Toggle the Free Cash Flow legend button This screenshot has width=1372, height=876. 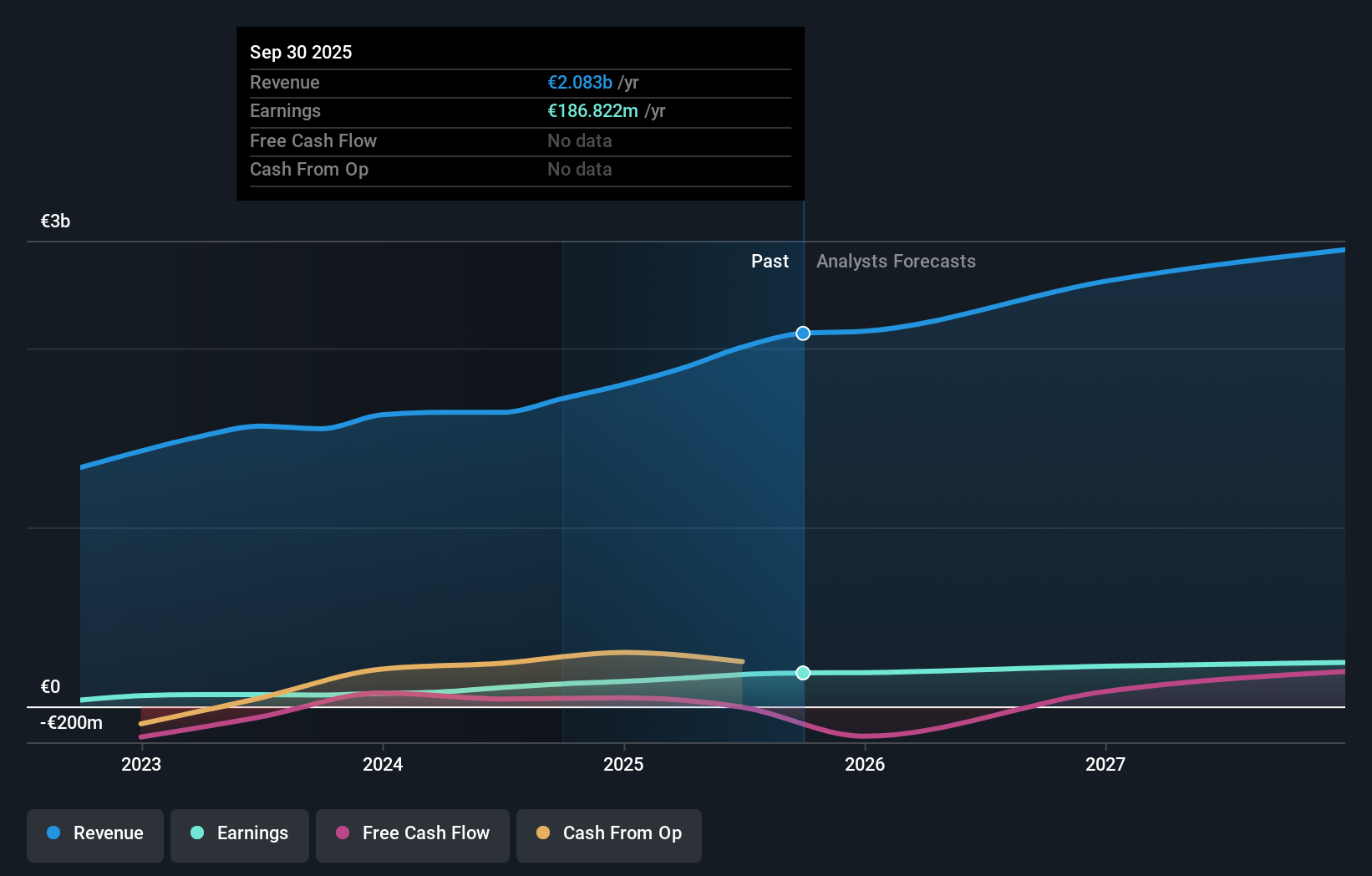413,835
